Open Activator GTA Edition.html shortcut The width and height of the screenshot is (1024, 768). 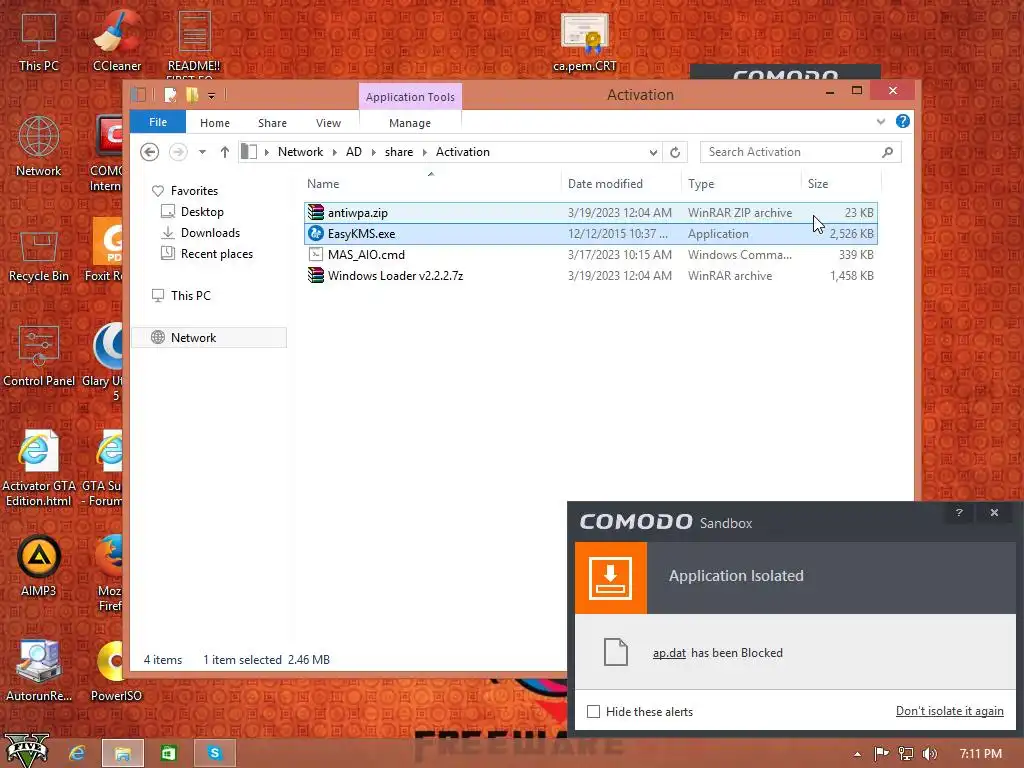[39, 468]
